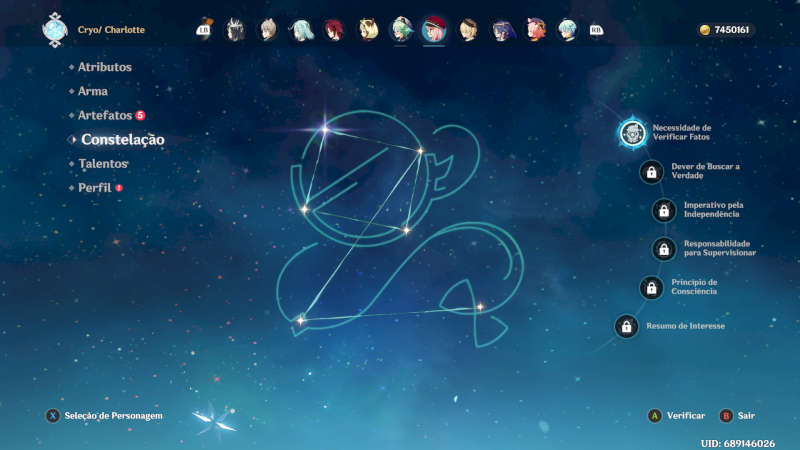Click the top-left bright constellation star

click(325, 129)
